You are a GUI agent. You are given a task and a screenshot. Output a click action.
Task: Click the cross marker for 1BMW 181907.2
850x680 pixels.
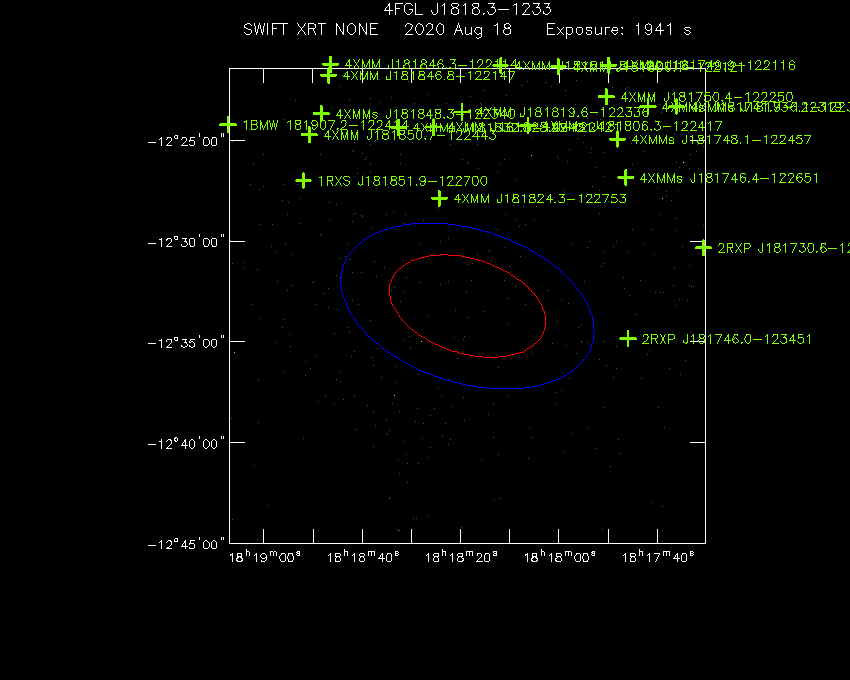(x=228, y=125)
